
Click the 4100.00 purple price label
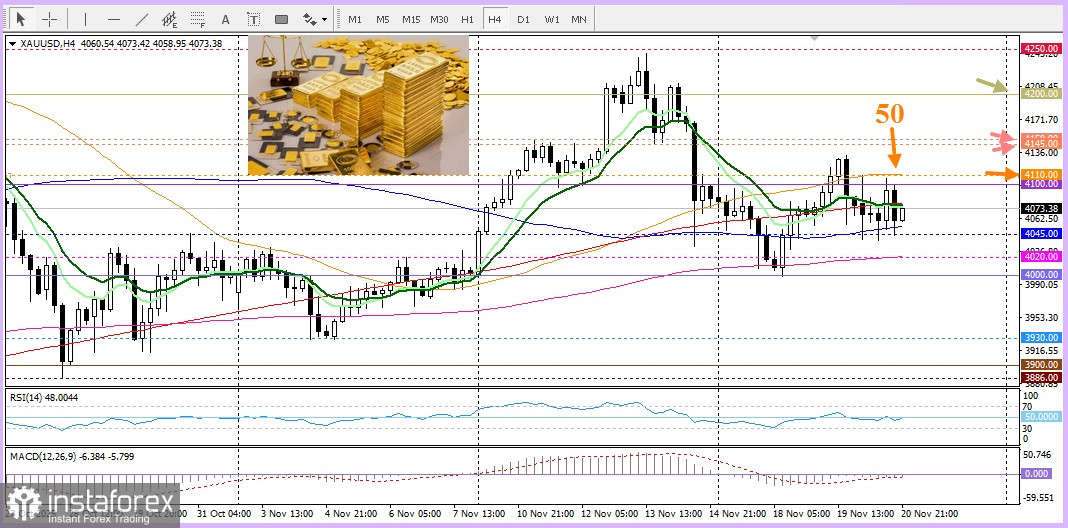(1041, 184)
